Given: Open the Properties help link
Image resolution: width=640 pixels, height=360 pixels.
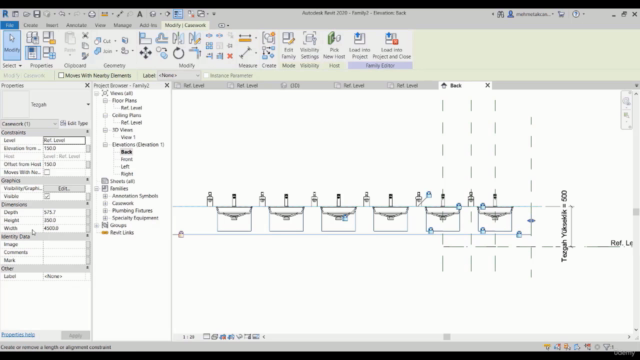Looking at the screenshot, I should click(x=18, y=334).
